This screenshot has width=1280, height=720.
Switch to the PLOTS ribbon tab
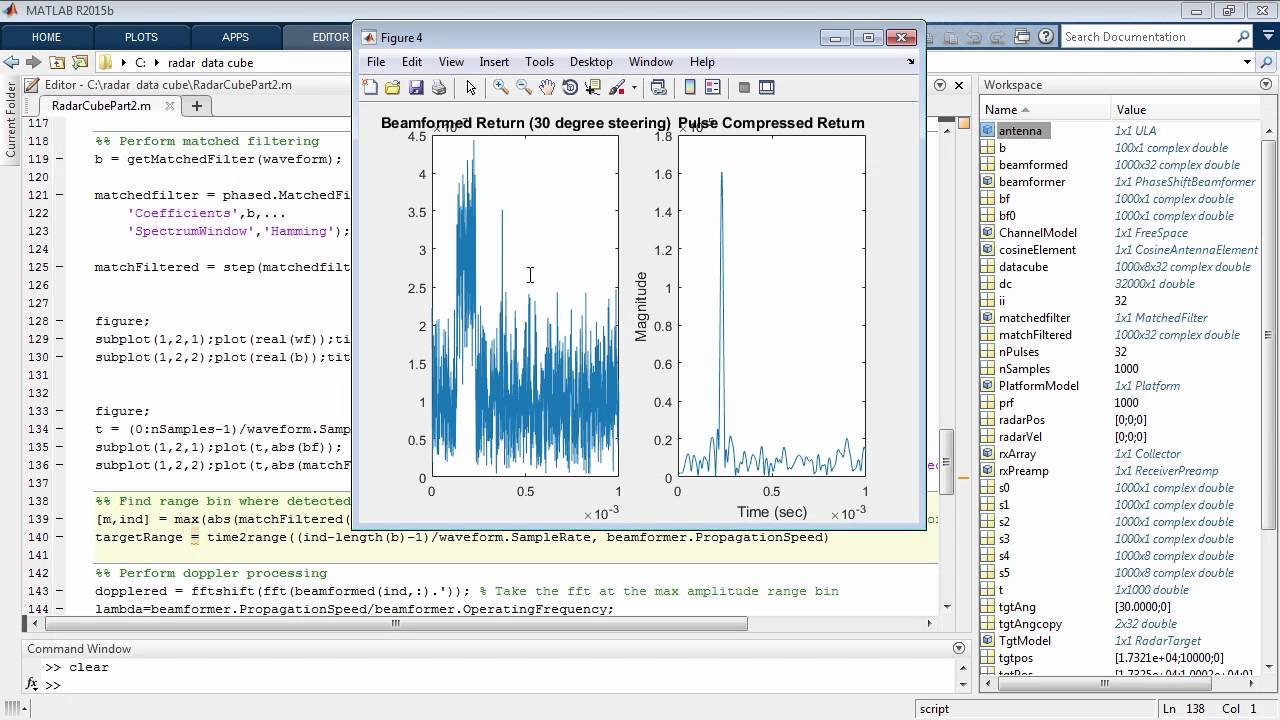coord(141,37)
